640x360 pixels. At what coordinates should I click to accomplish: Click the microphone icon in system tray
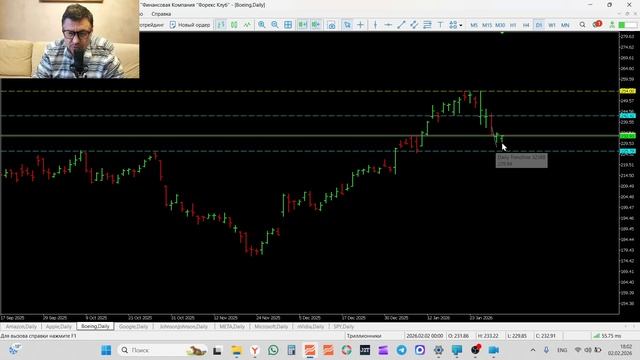click(x=546, y=350)
